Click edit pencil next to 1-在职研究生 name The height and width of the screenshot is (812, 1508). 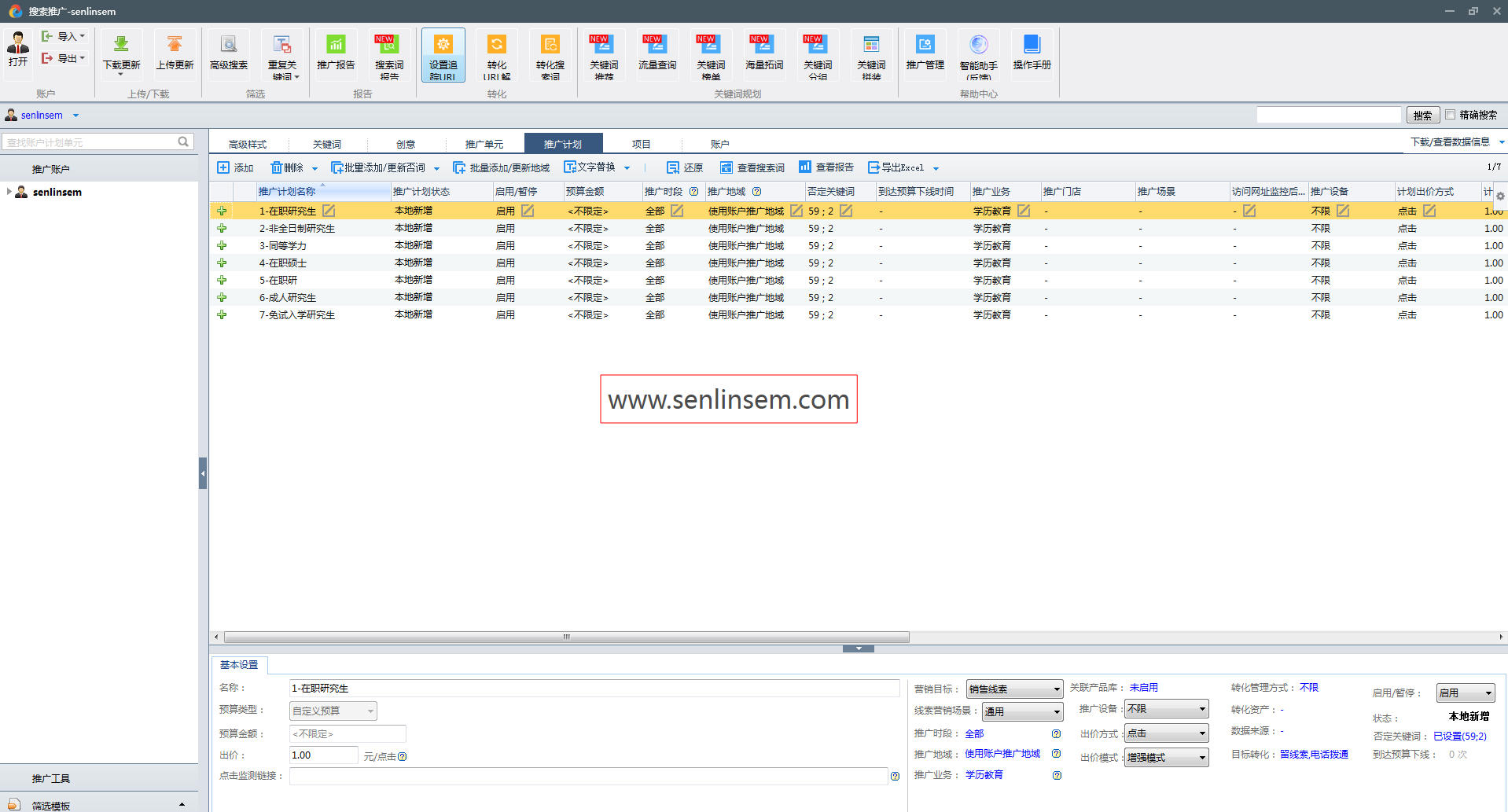pos(329,211)
